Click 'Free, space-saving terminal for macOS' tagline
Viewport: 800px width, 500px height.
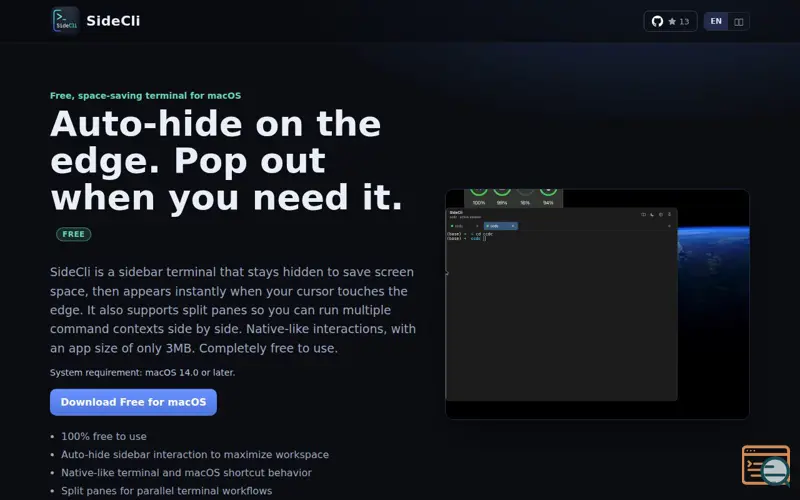pyautogui.click(x=145, y=95)
